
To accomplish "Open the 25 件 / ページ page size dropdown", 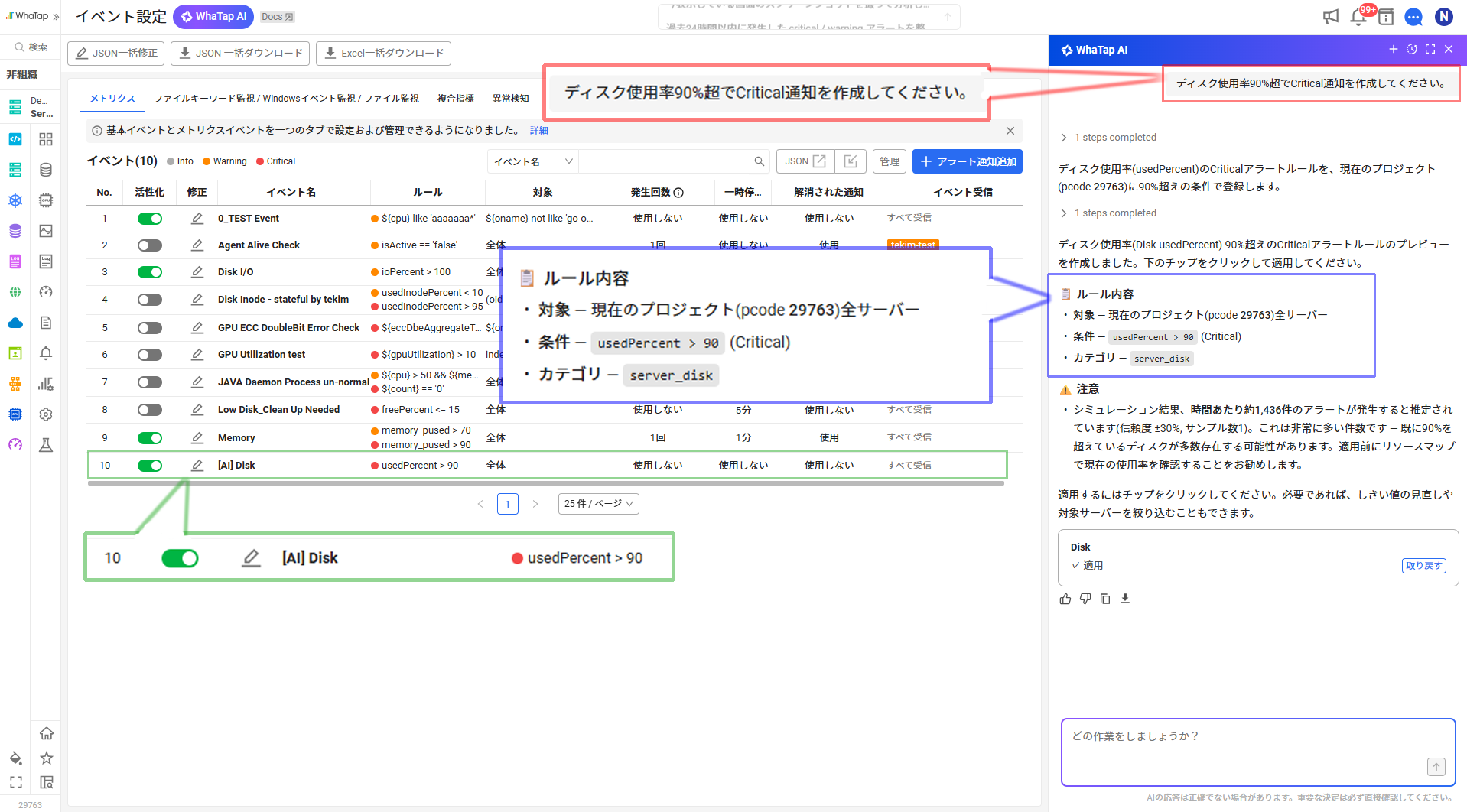I will (x=599, y=504).
